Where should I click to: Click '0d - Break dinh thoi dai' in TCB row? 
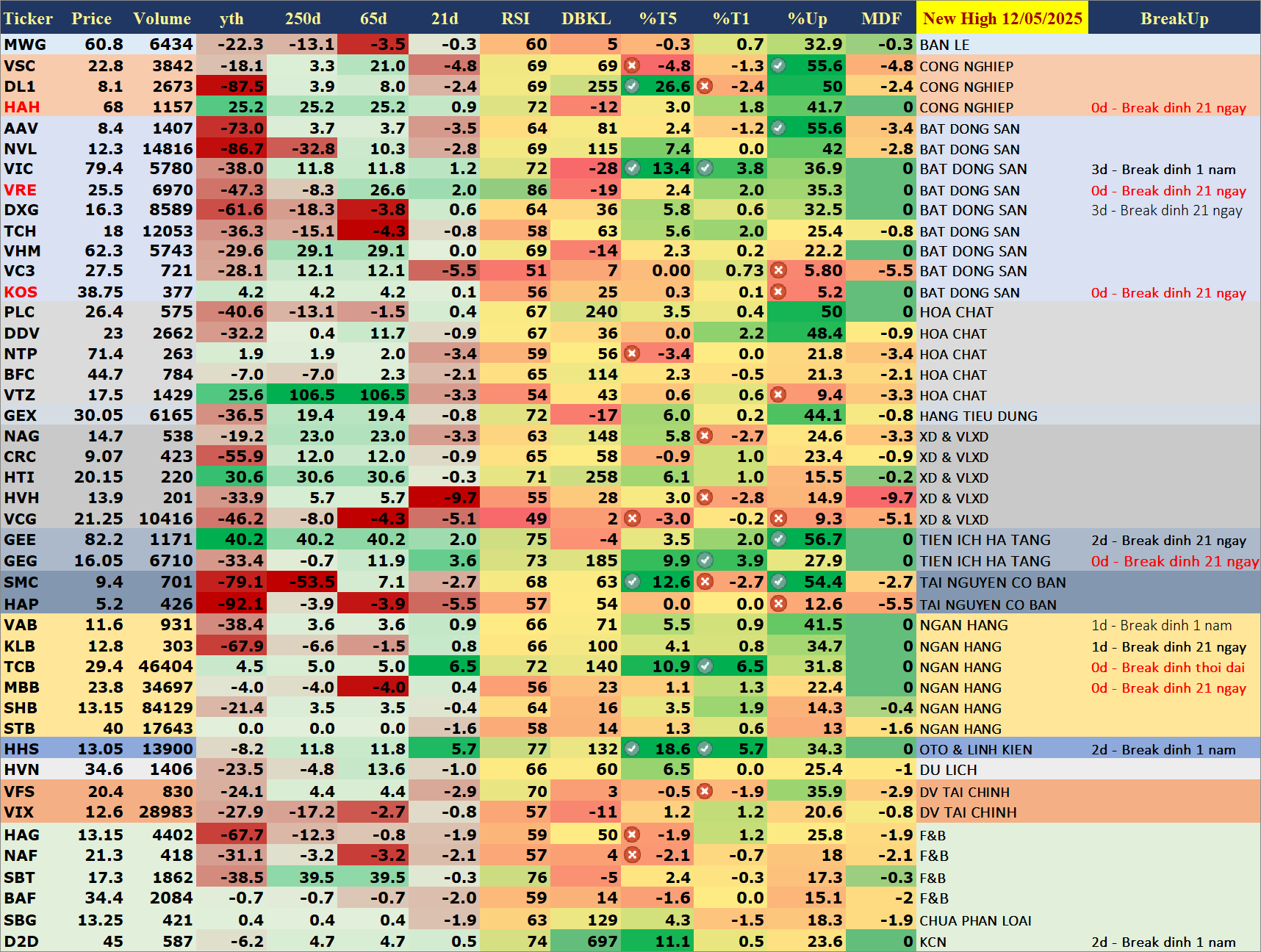click(1168, 668)
